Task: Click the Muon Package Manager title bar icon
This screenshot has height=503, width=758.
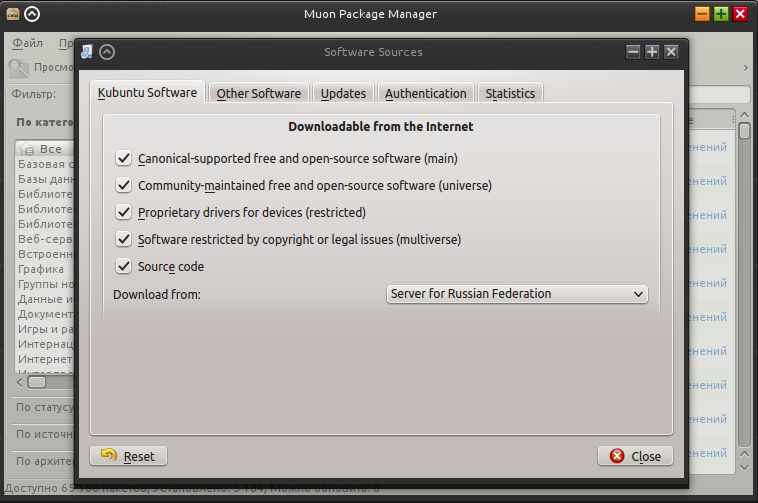Action: pyautogui.click(x=11, y=14)
